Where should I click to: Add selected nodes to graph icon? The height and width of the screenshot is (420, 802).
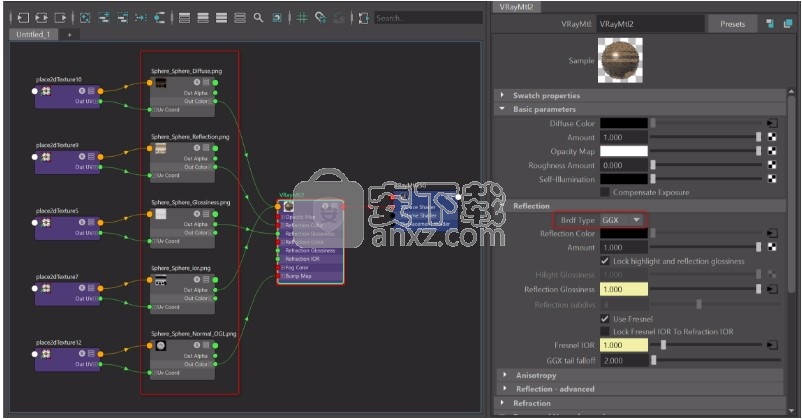[x=104, y=18]
